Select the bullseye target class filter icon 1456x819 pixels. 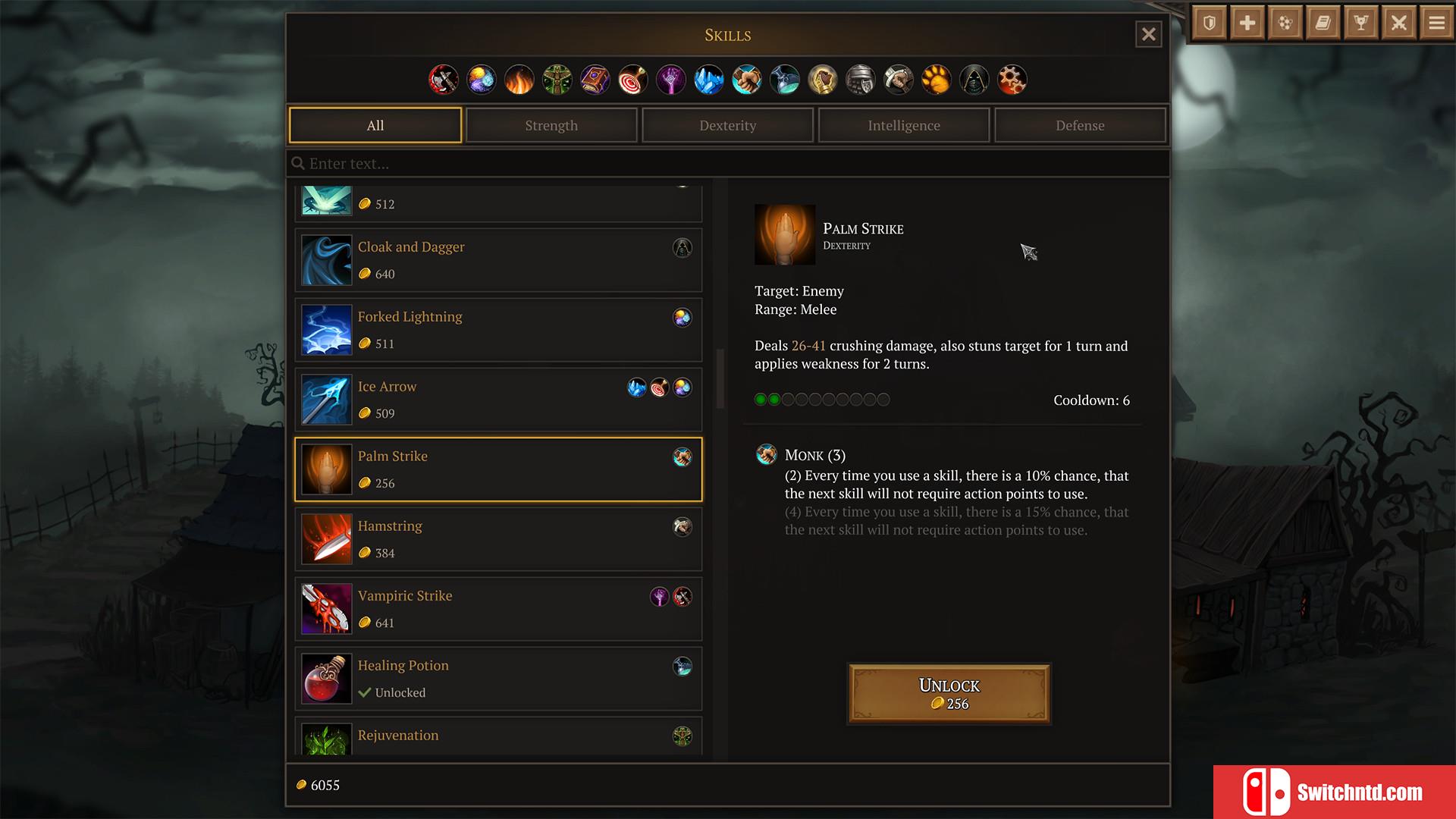(633, 80)
